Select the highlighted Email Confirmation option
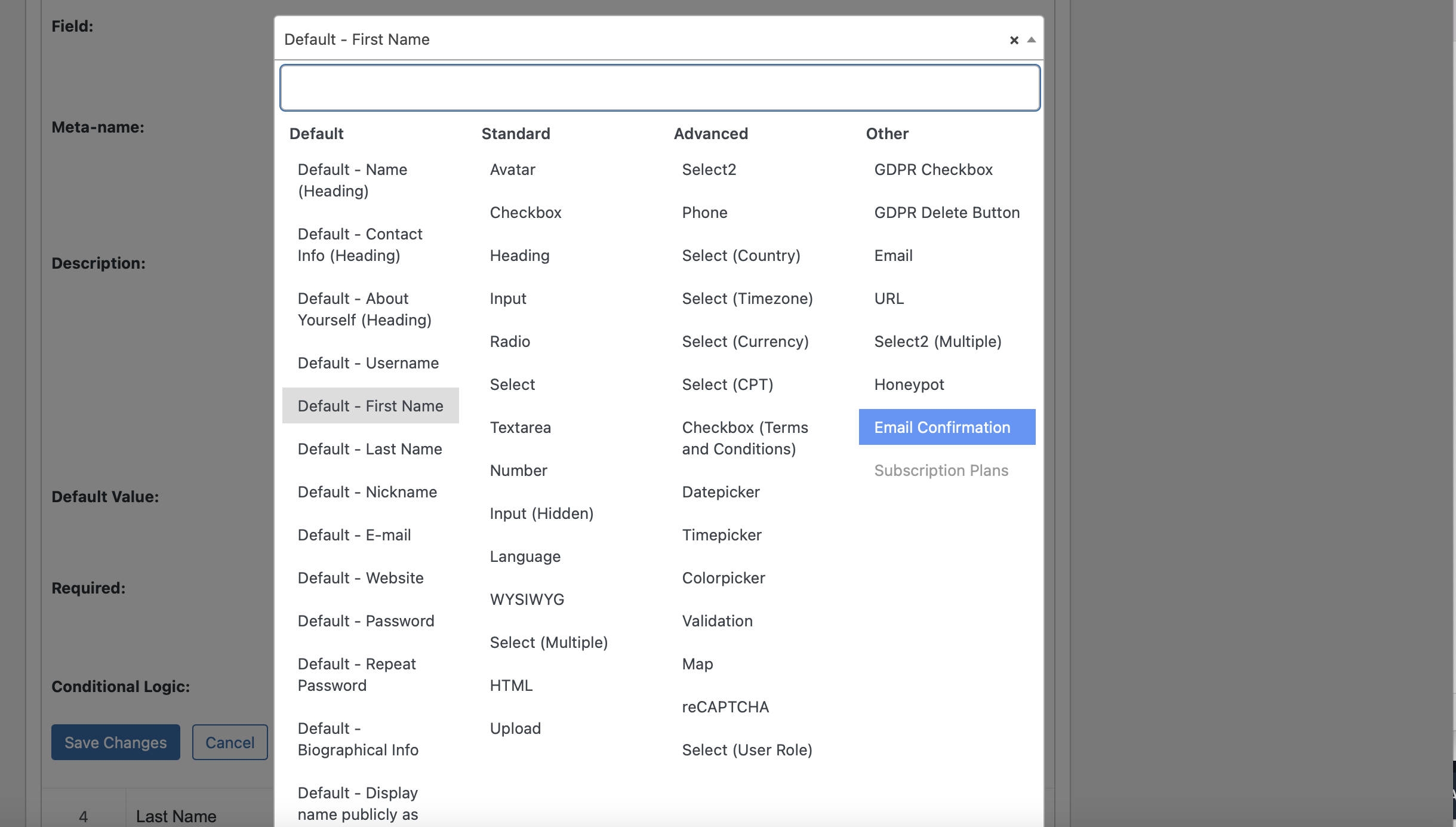 pyautogui.click(x=947, y=427)
